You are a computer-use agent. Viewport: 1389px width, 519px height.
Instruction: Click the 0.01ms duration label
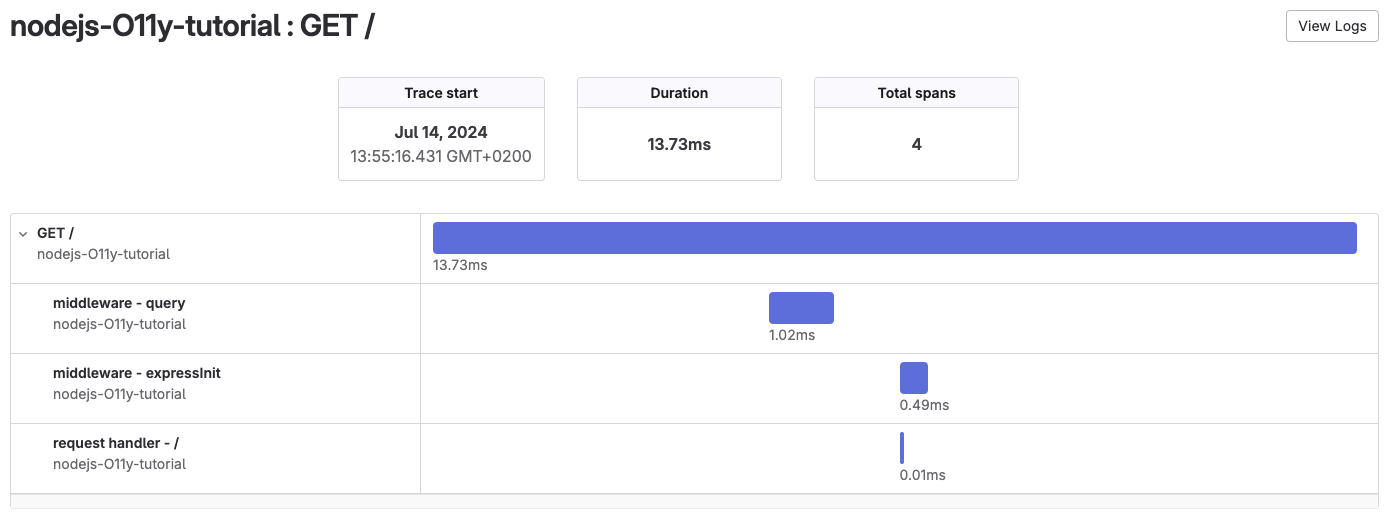(x=922, y=475)
